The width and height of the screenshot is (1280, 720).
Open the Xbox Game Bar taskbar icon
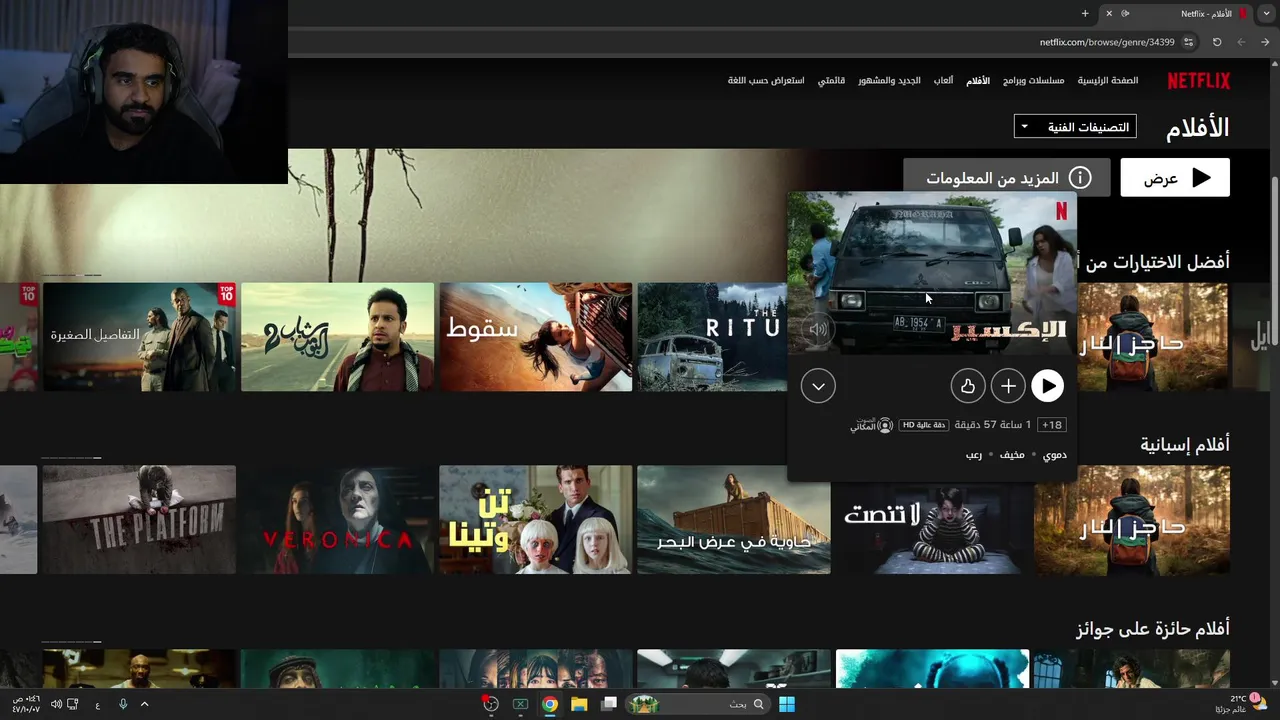520,704
